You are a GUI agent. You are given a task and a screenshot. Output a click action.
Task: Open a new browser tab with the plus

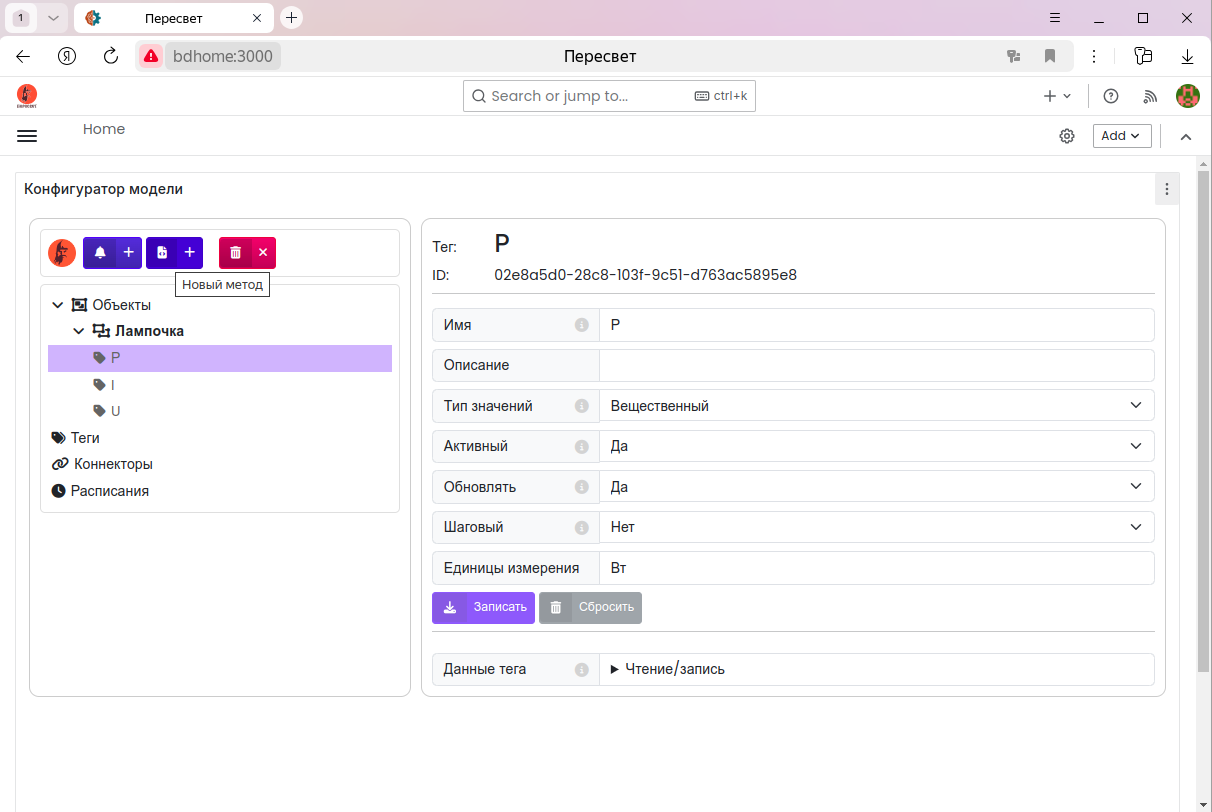[291, 18]
